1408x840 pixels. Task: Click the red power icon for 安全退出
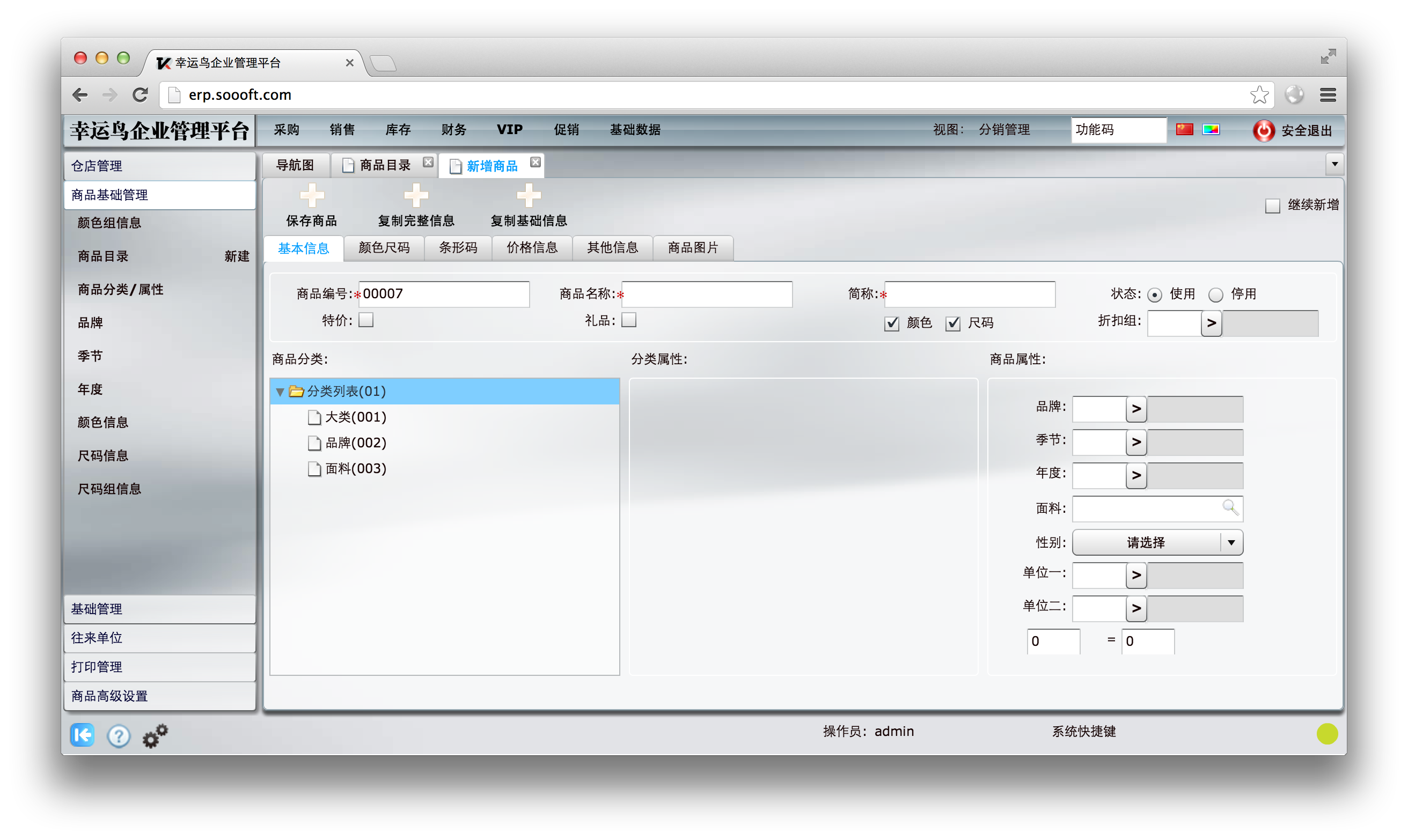pyautogui.click(x=1263, y=130)
